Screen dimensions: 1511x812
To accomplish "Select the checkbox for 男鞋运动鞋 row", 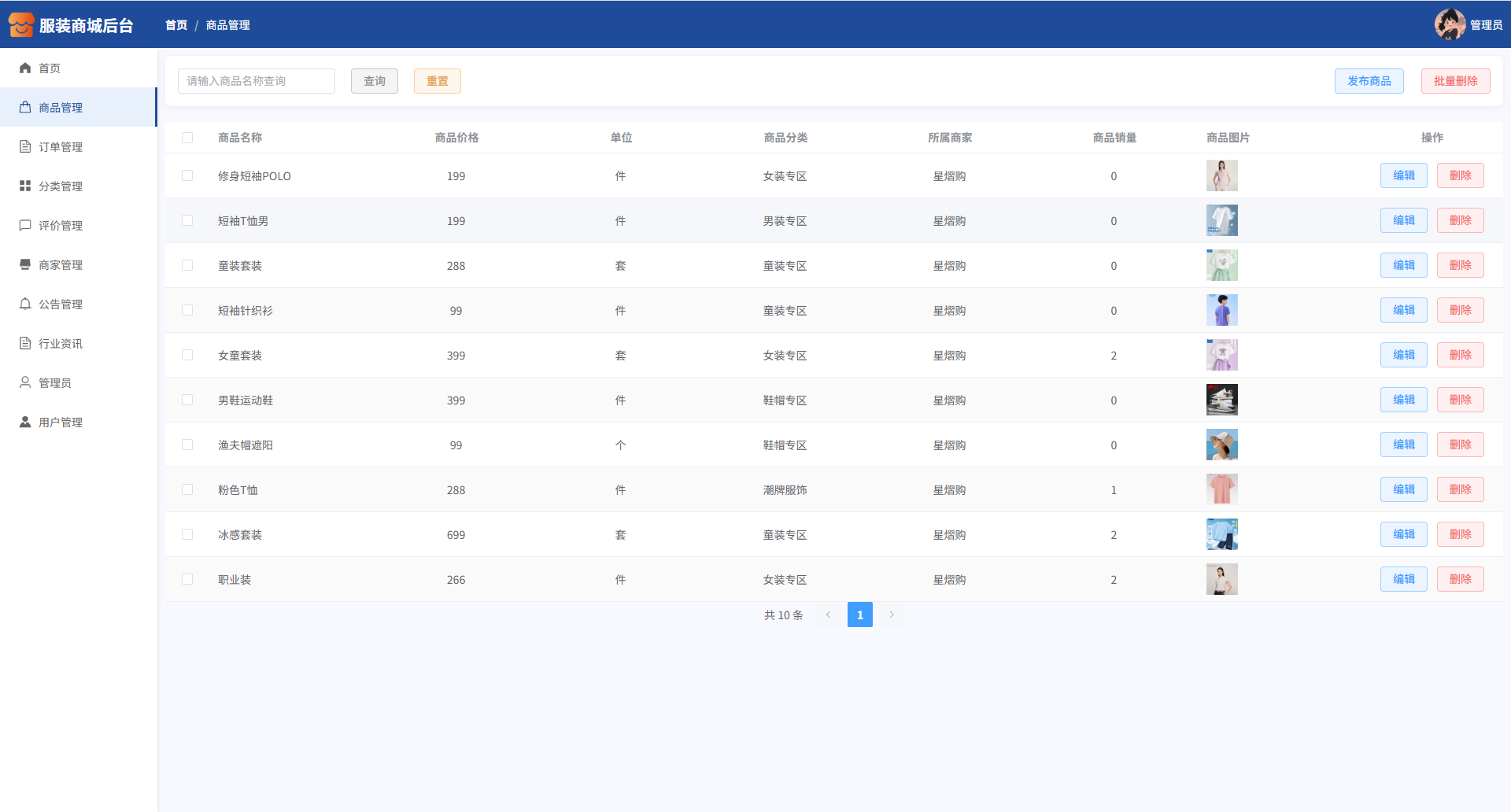I will click(187, 400).
